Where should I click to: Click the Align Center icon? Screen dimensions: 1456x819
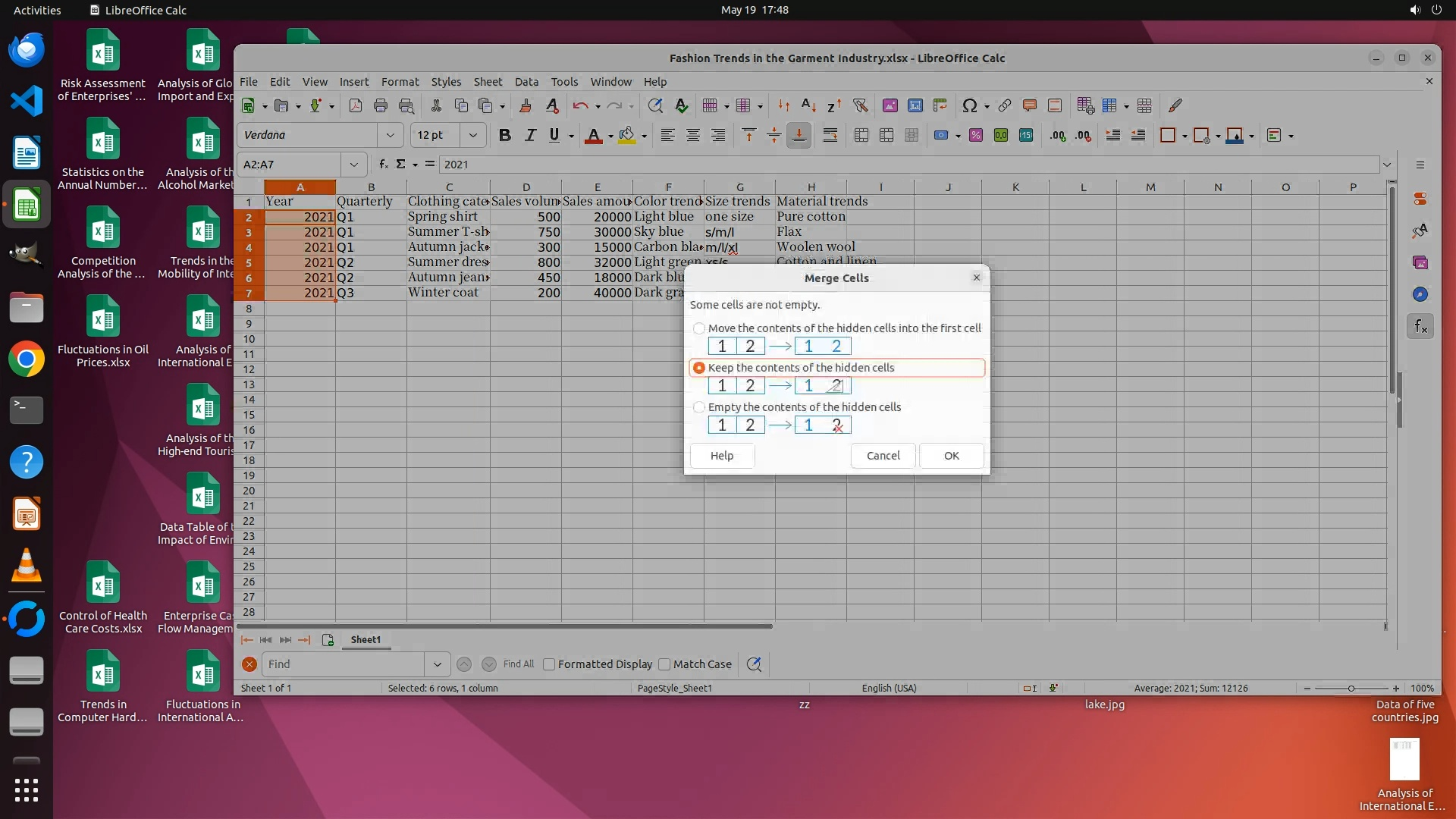click(x=692, y=136)
